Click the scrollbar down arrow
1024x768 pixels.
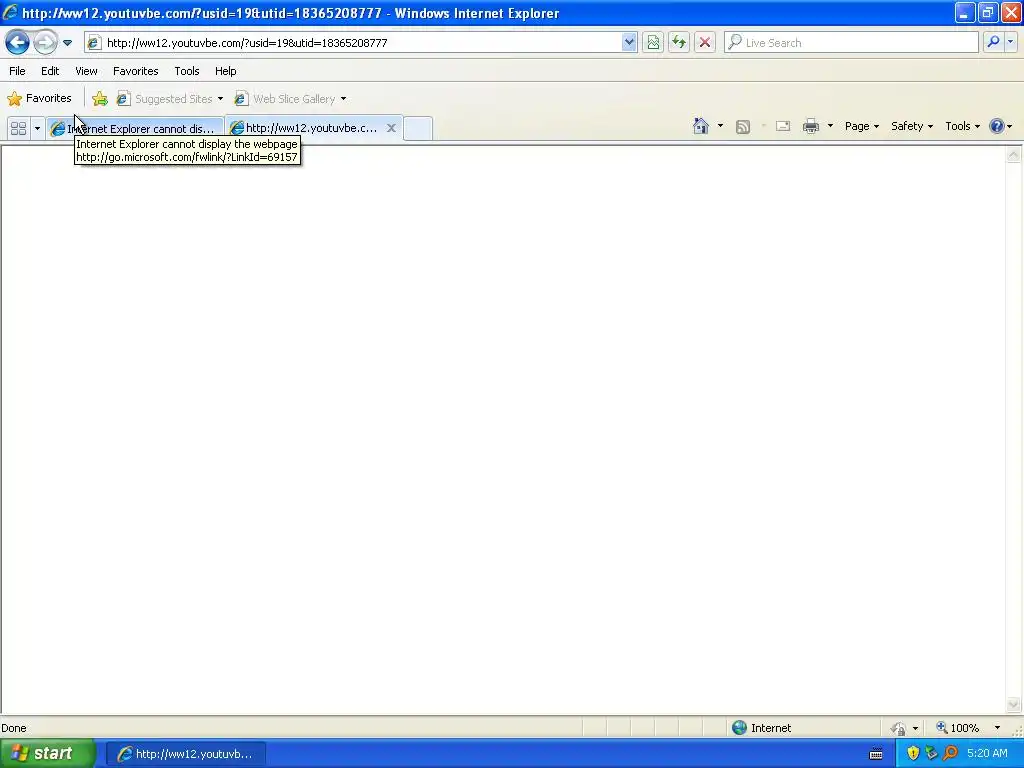coord(1014,704)
